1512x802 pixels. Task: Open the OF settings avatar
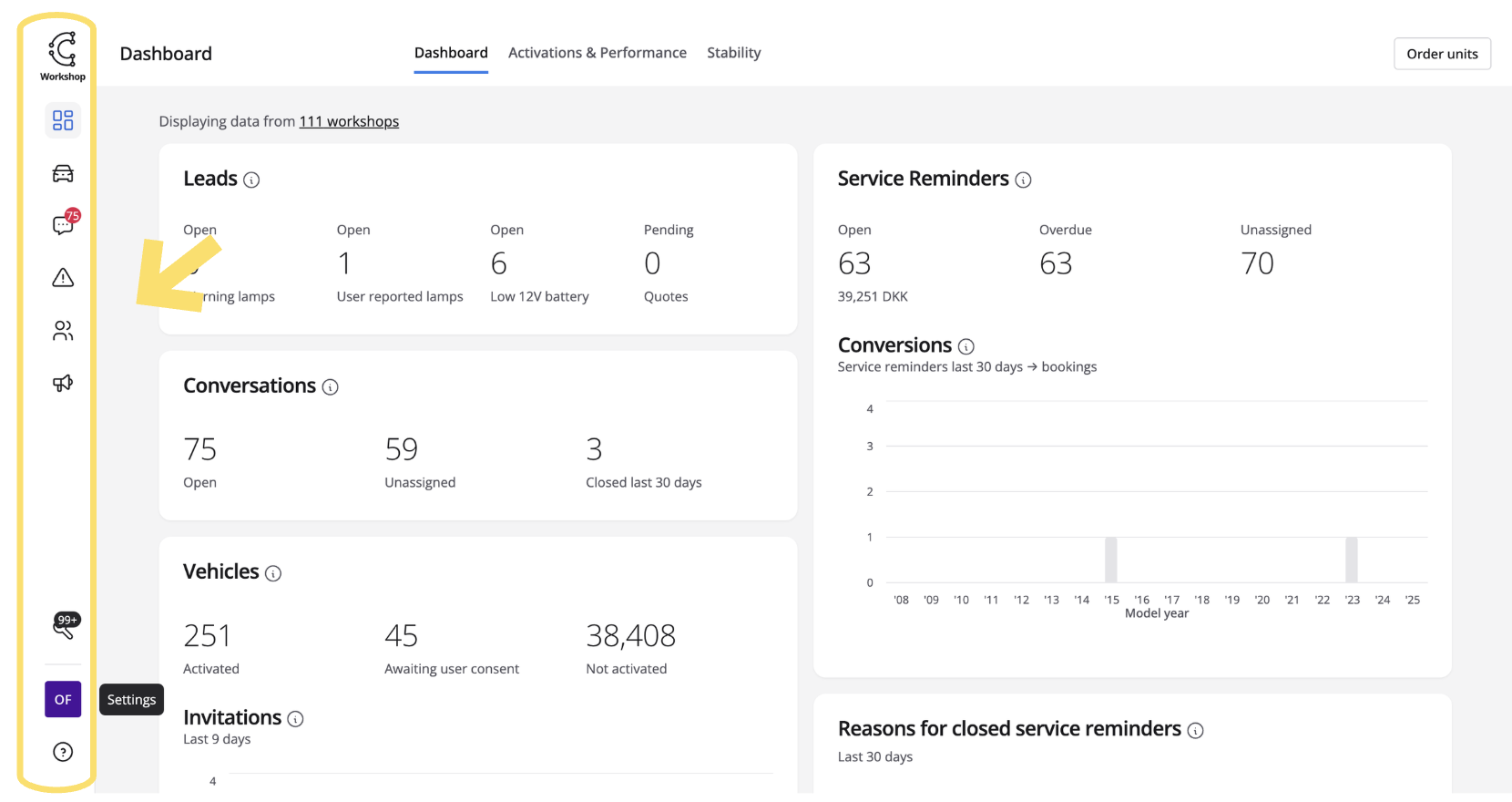point(63,700)
